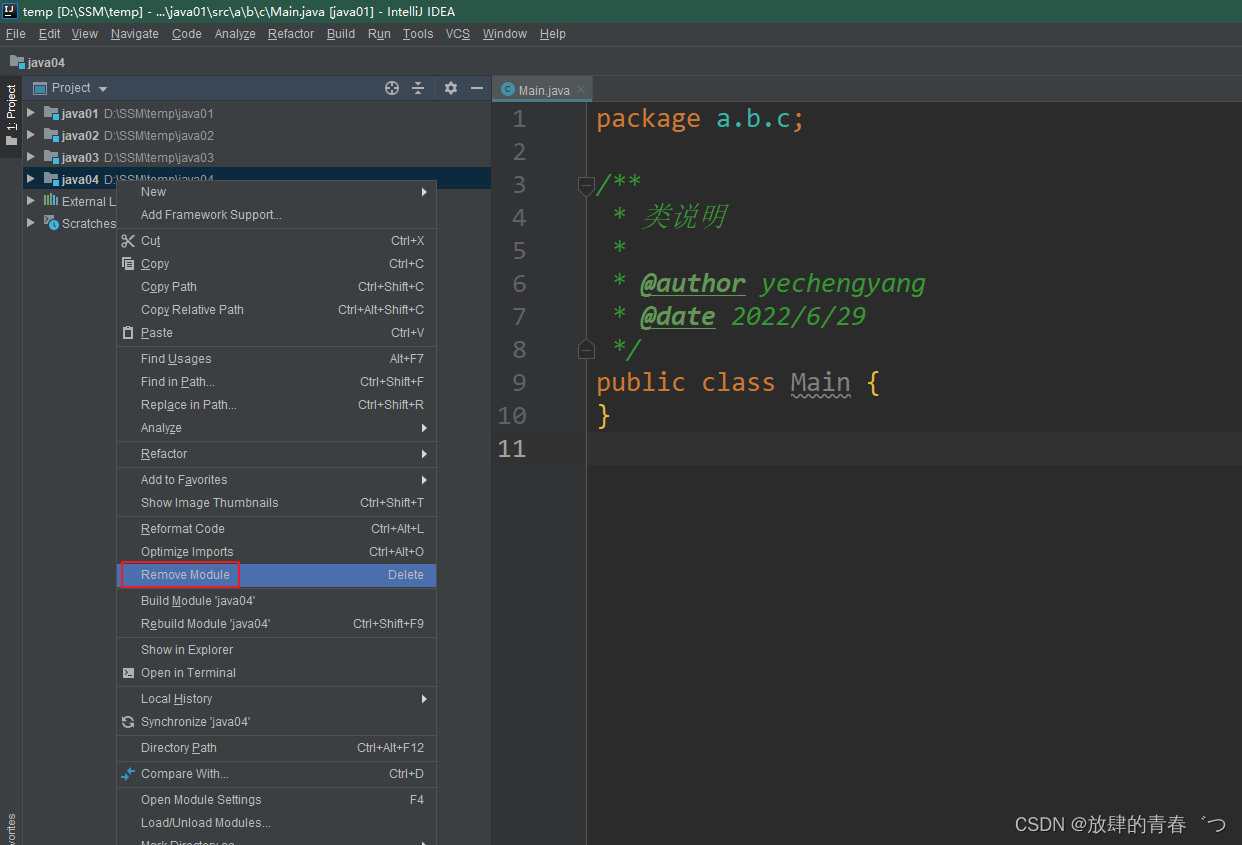Open the Navigate menu
Screen dimensions: 1242x845
pos(135,34)
